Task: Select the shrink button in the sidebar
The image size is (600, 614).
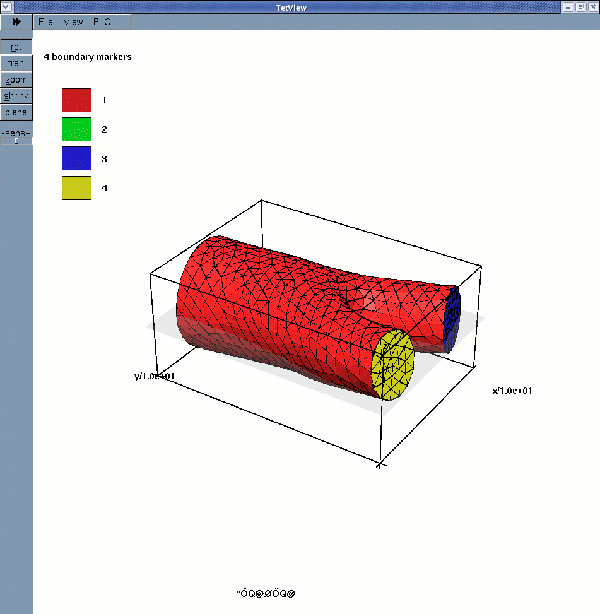Action: click(x=16, y=96)
